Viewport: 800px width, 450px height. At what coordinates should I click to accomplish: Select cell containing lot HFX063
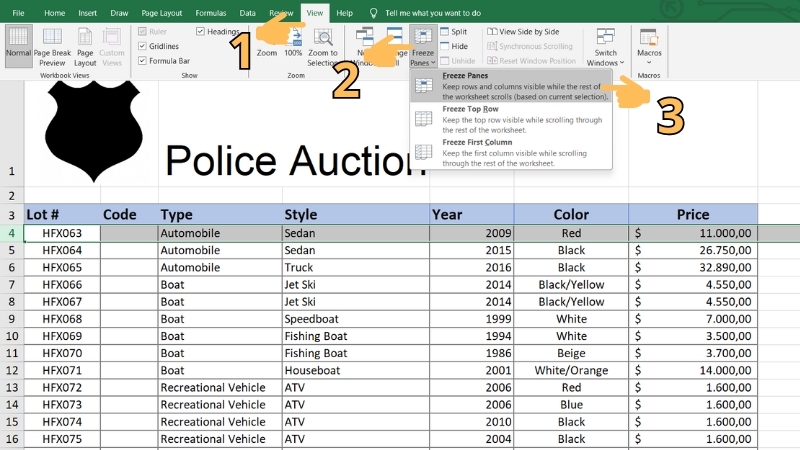pos(62,233)
